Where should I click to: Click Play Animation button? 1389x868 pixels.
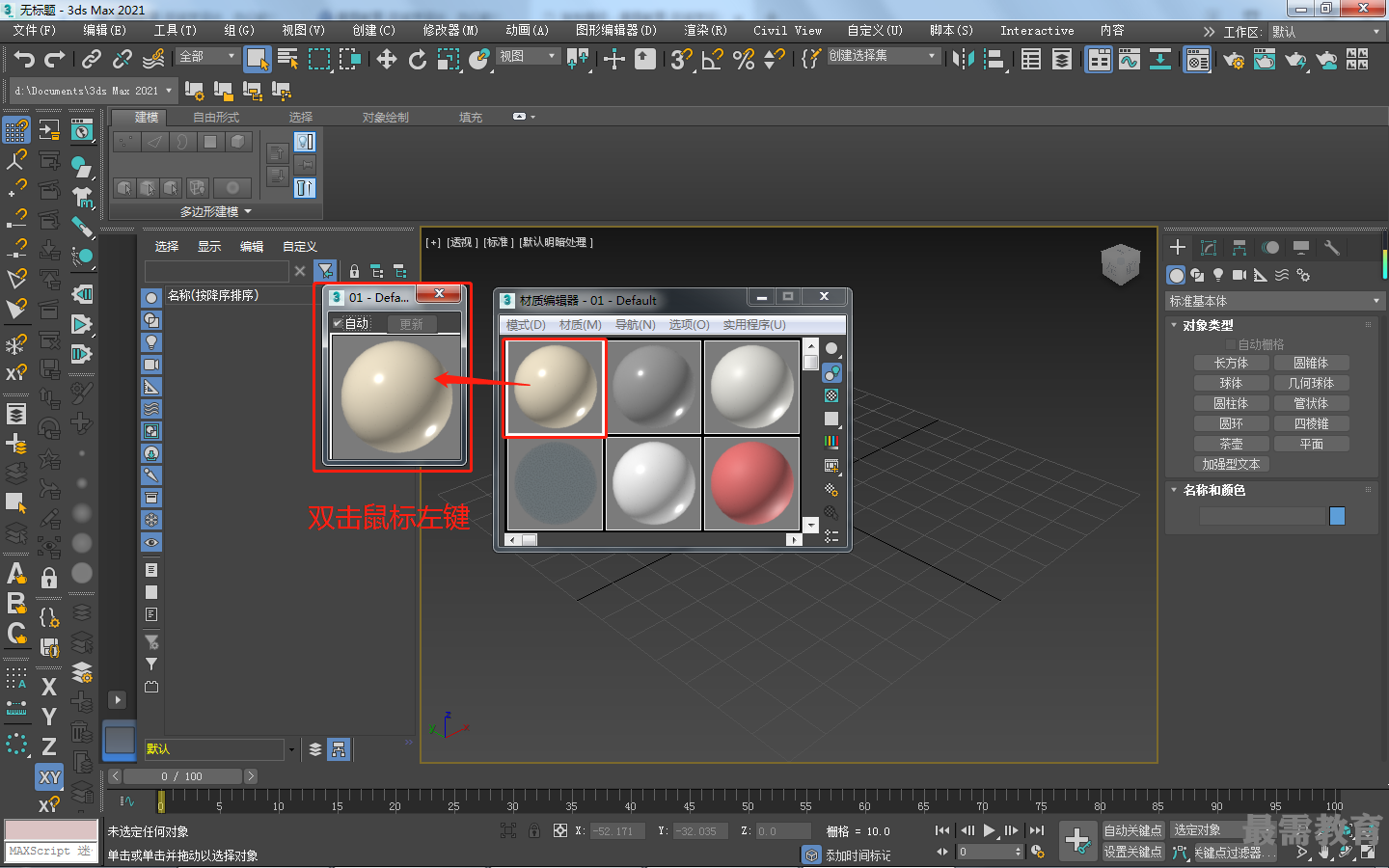pyautogui.click(x=989, y=830)
